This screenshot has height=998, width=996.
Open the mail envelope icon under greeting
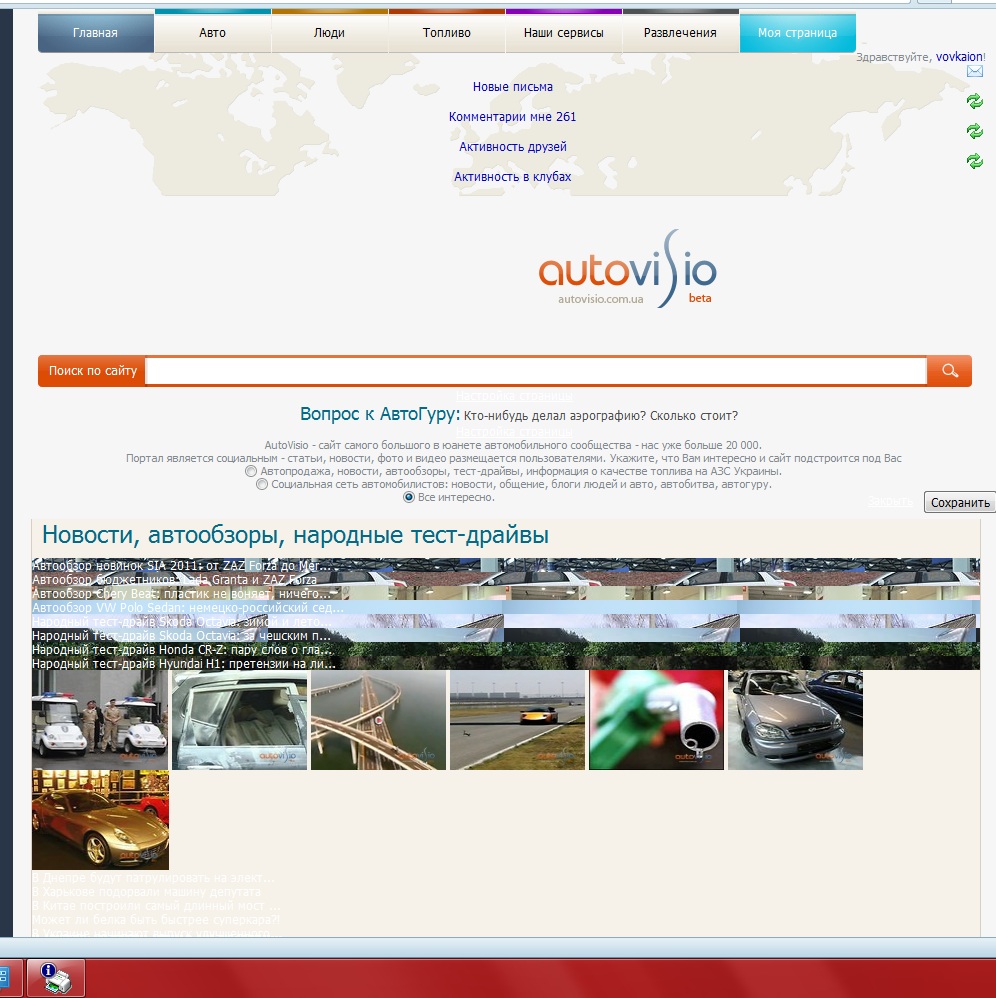pyautogui.click(x=974, y=71)
